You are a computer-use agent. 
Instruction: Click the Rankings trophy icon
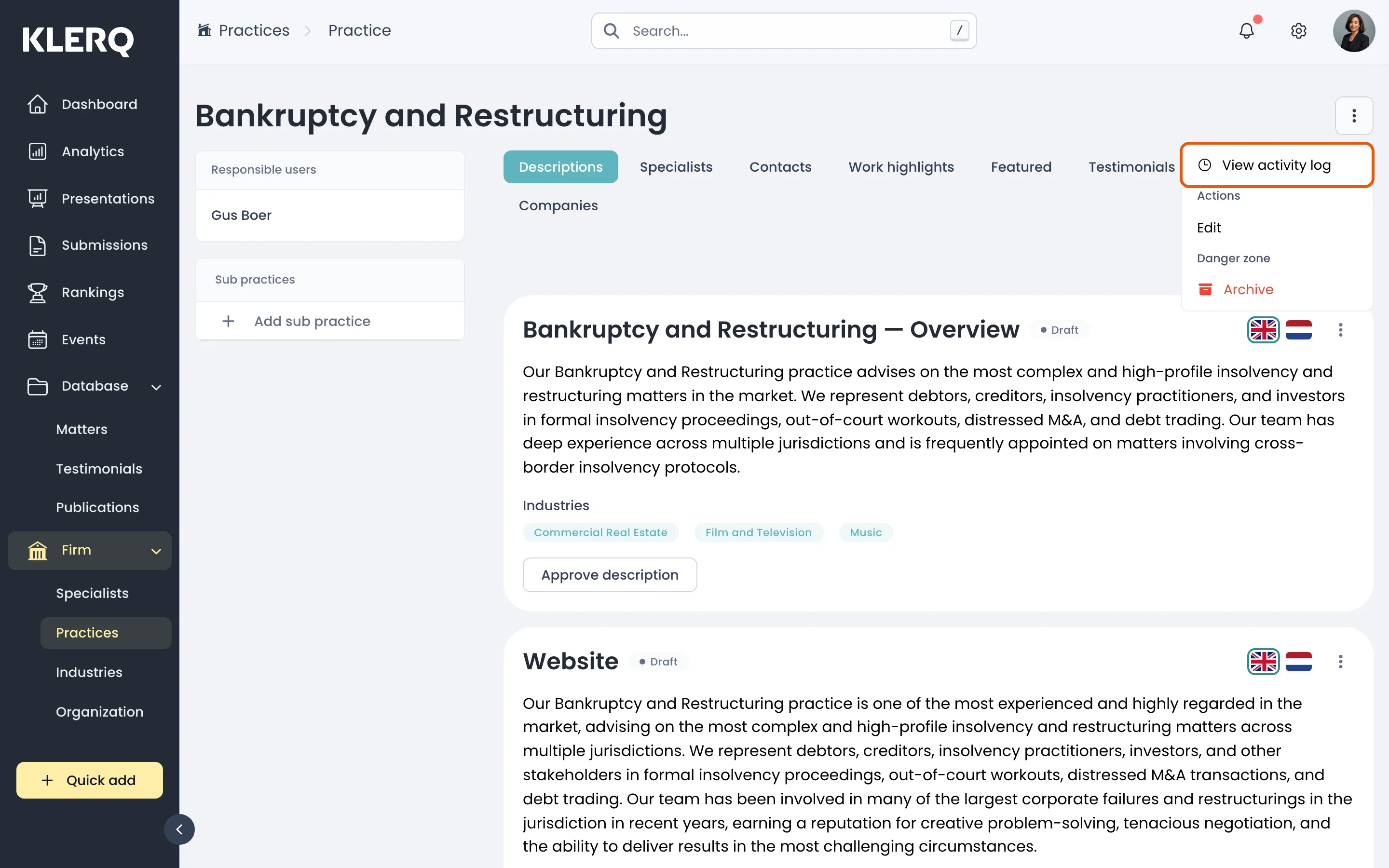(x=37, y=292)
